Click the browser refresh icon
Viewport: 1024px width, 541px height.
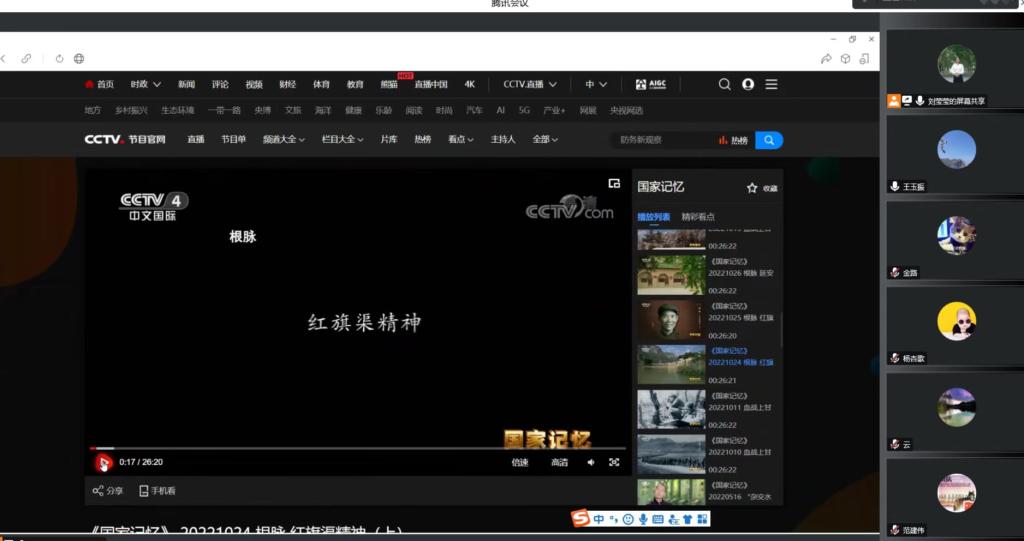(60, 59)
